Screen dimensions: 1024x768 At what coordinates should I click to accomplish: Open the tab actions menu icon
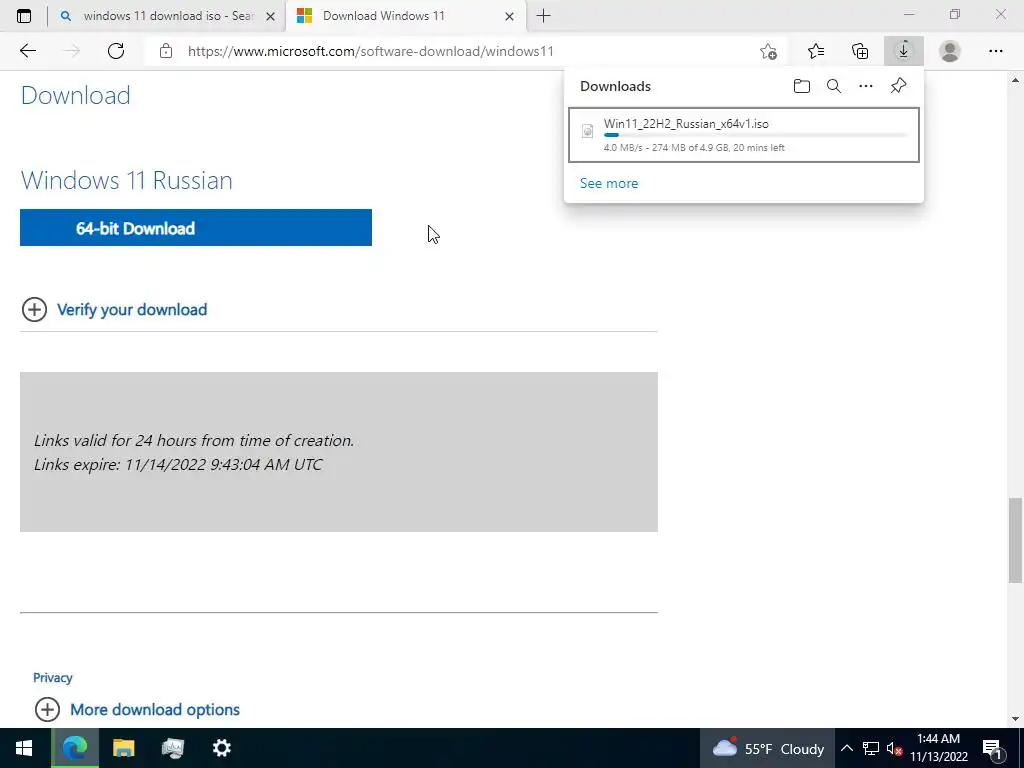(24, 16)
